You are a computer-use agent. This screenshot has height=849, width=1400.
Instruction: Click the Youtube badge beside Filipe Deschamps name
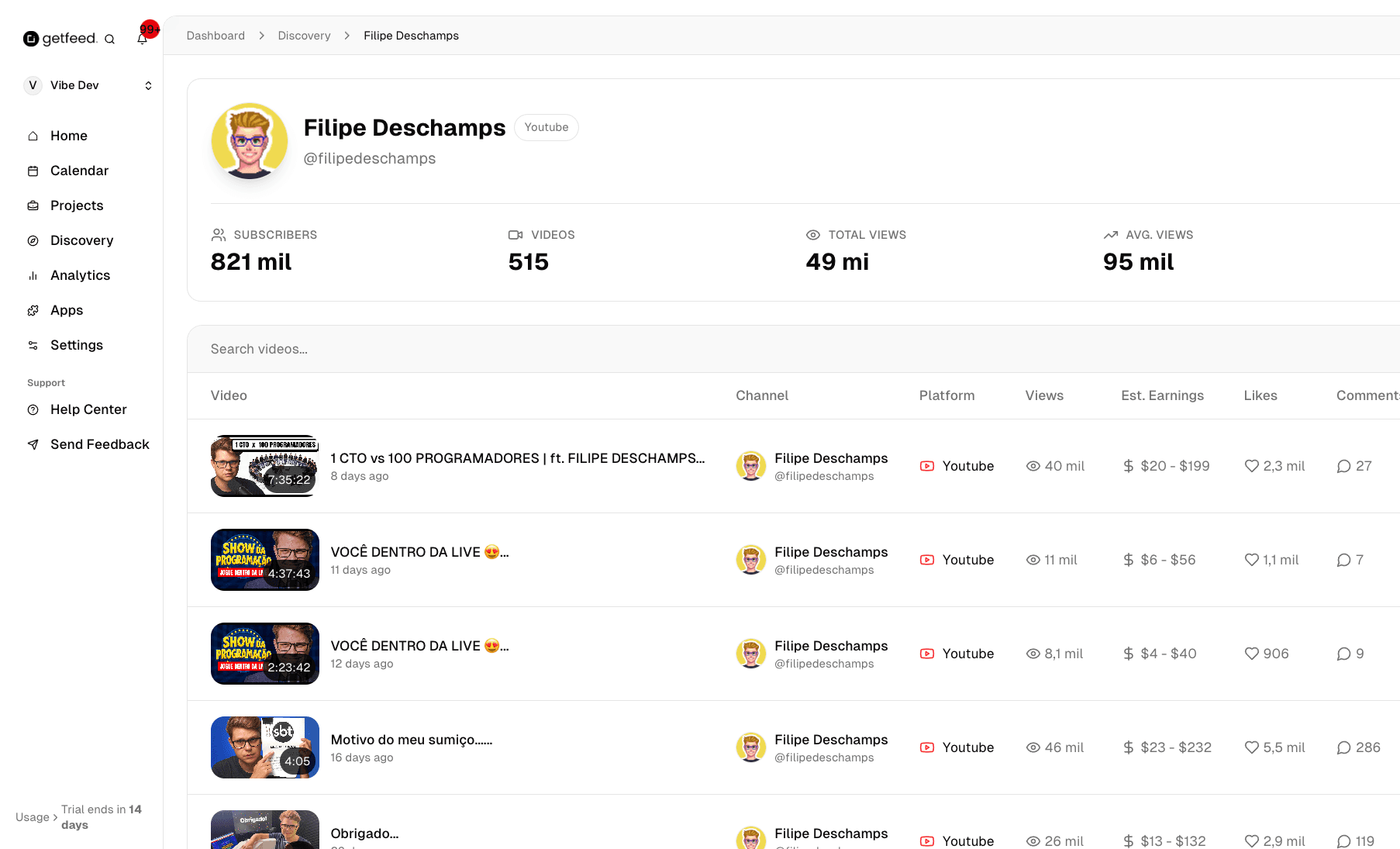[546, 127]
